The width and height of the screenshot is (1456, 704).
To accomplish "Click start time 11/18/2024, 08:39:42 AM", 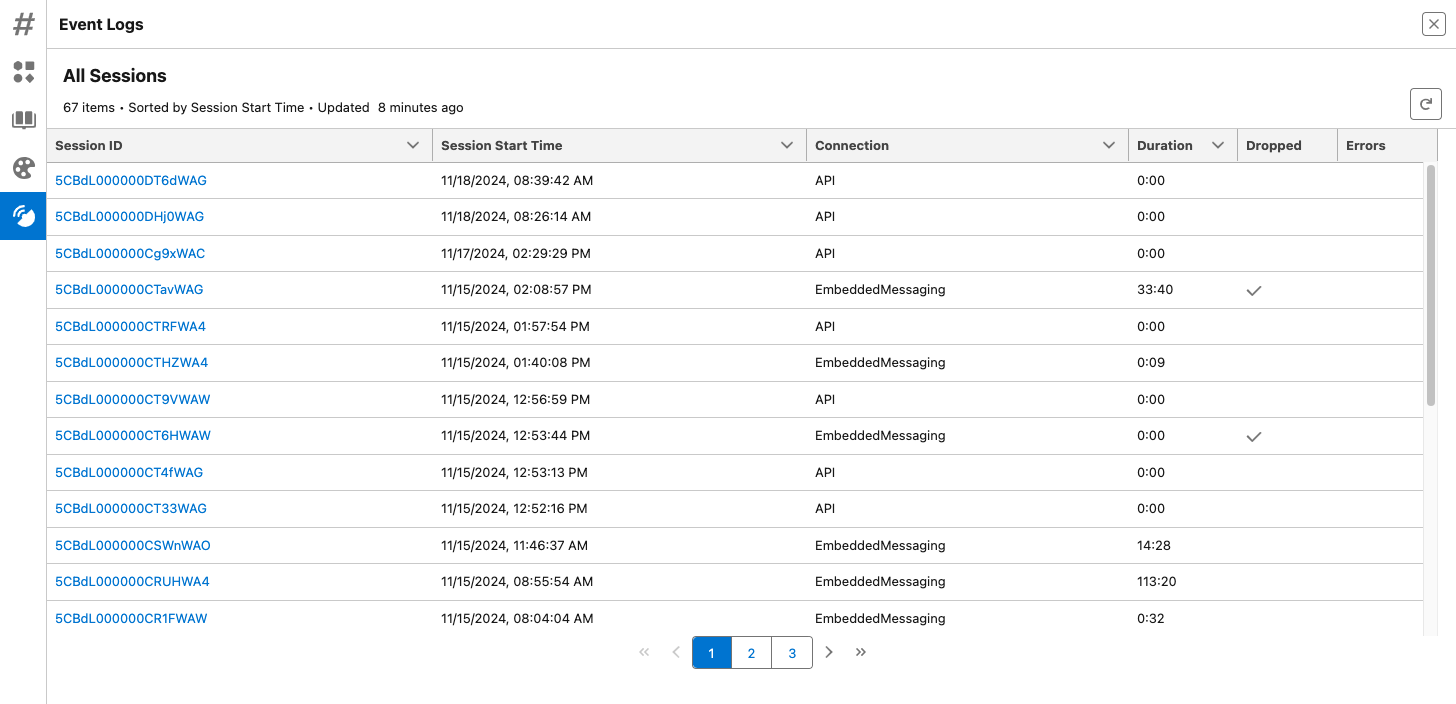I will pyautogui.click(x=517, y=180).
